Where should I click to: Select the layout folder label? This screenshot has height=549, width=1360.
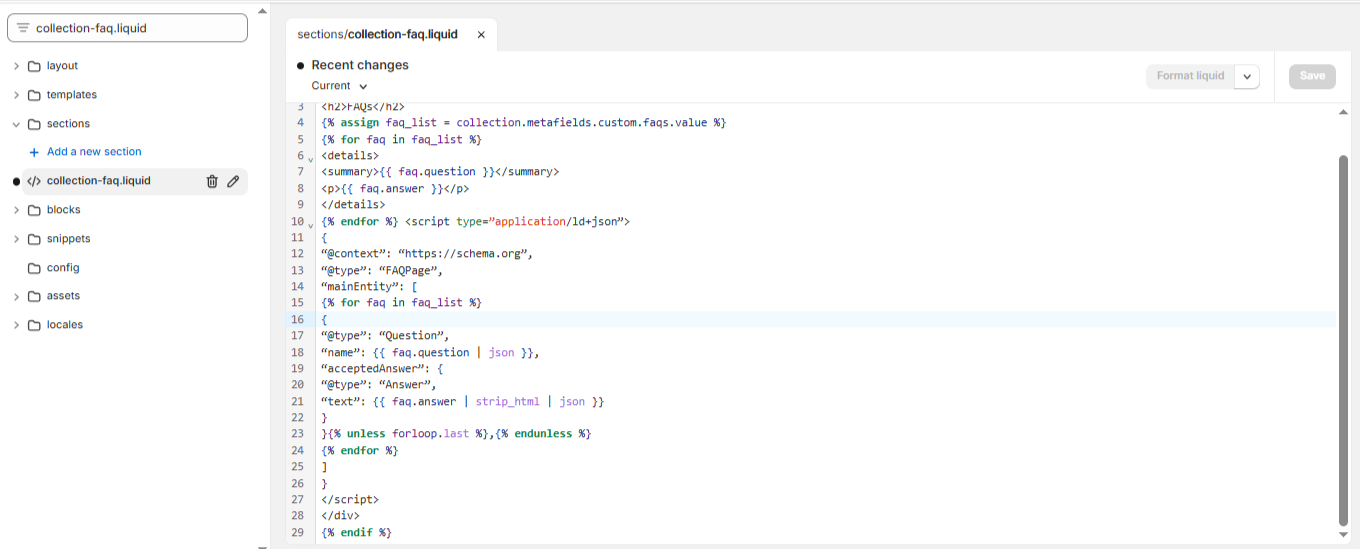point(62,66)
